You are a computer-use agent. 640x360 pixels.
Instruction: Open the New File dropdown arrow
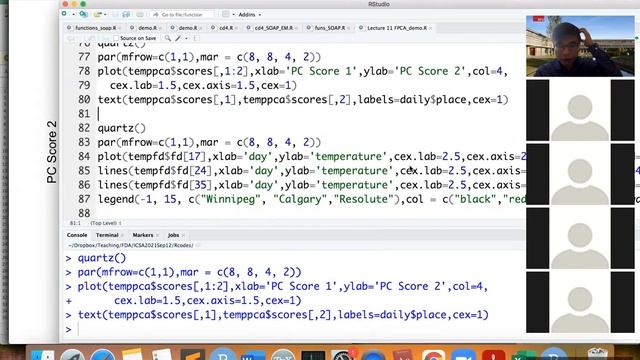73,14
